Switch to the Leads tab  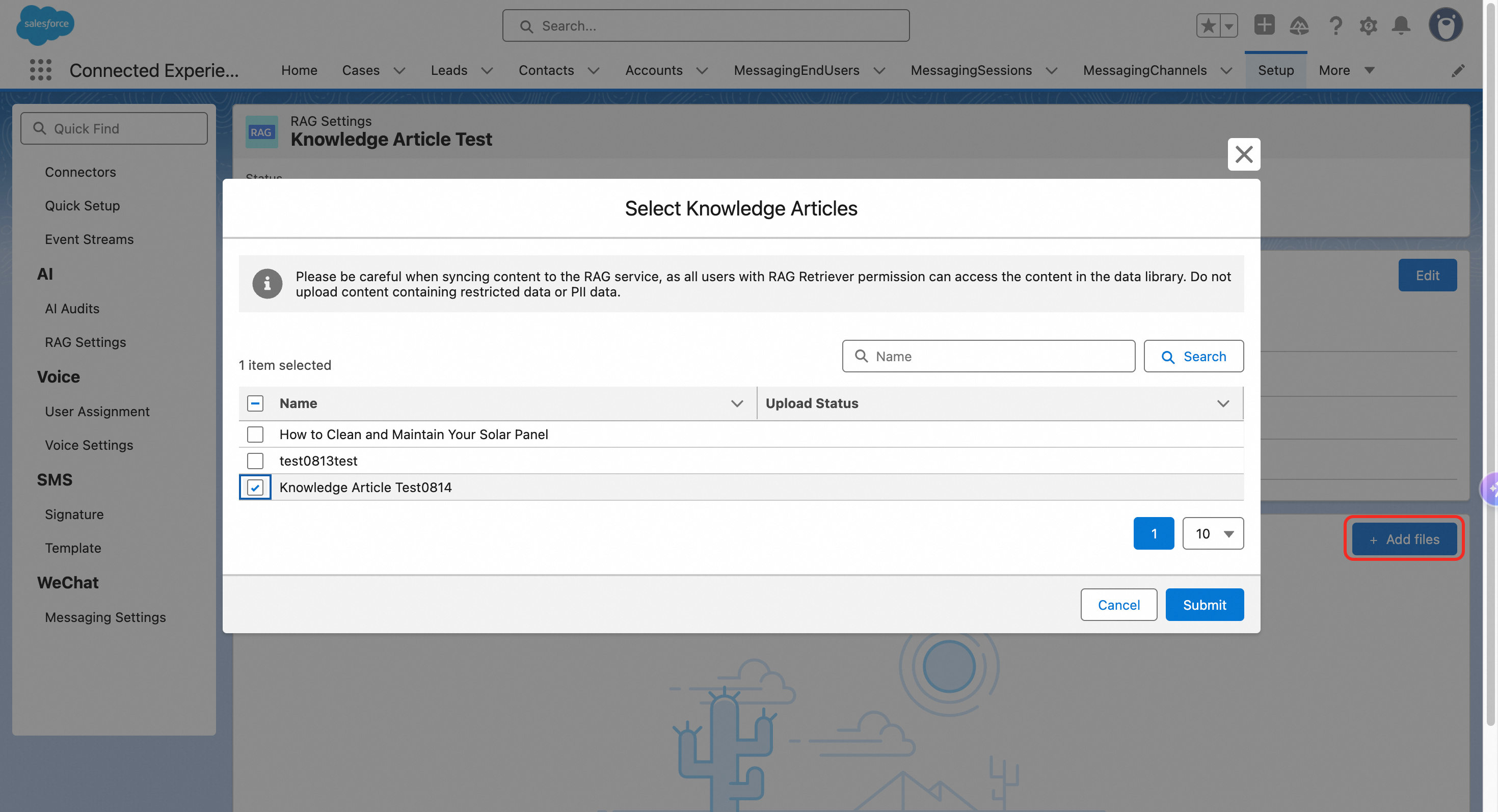(x=449, y=70)
